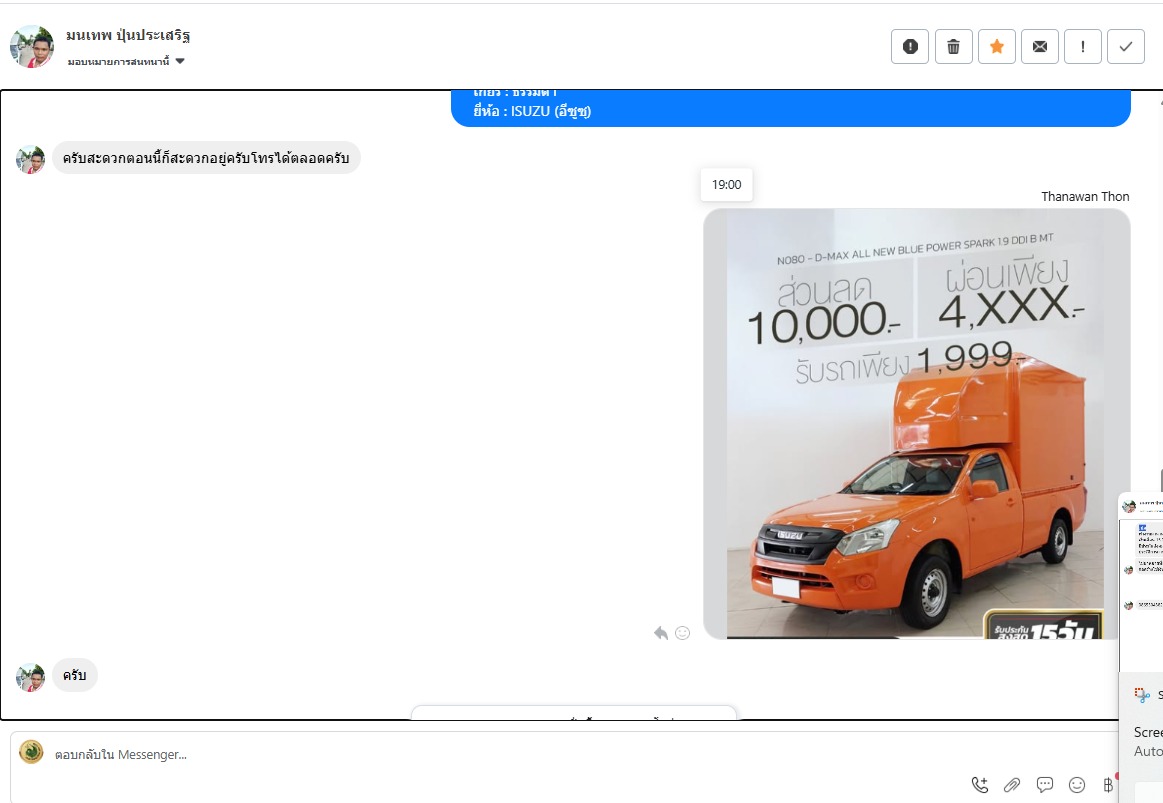This screenshot has height=803, width=1163.
Task: Attach a file with paperclip icon
Action: (1012, 785)
